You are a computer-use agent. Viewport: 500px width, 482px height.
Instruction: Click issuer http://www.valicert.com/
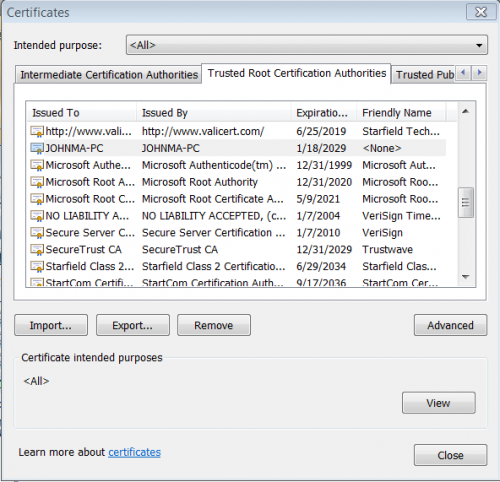[203, 131]
